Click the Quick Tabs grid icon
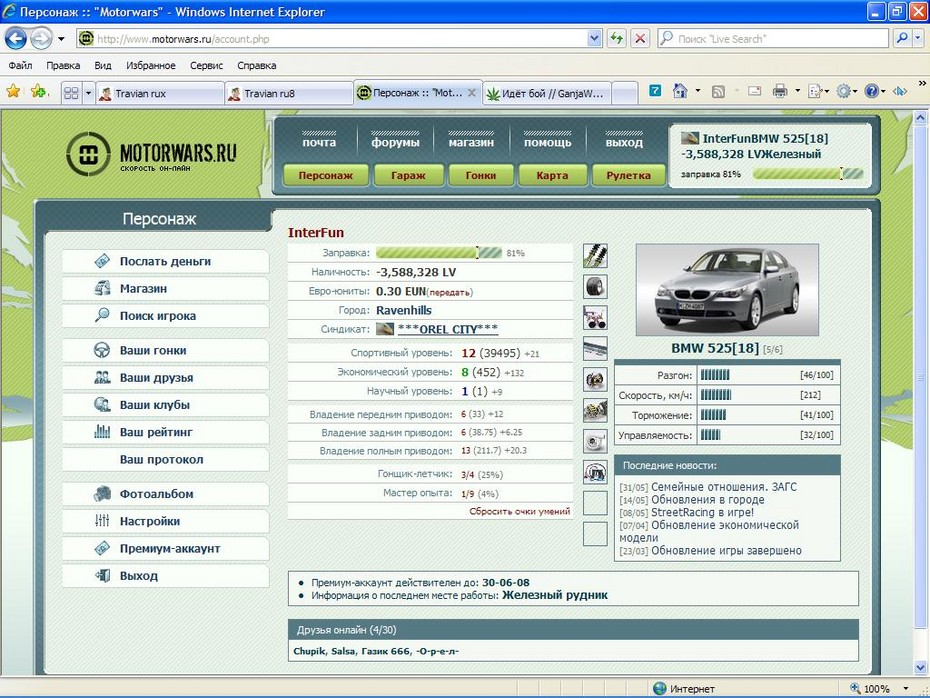 [71, 93]
